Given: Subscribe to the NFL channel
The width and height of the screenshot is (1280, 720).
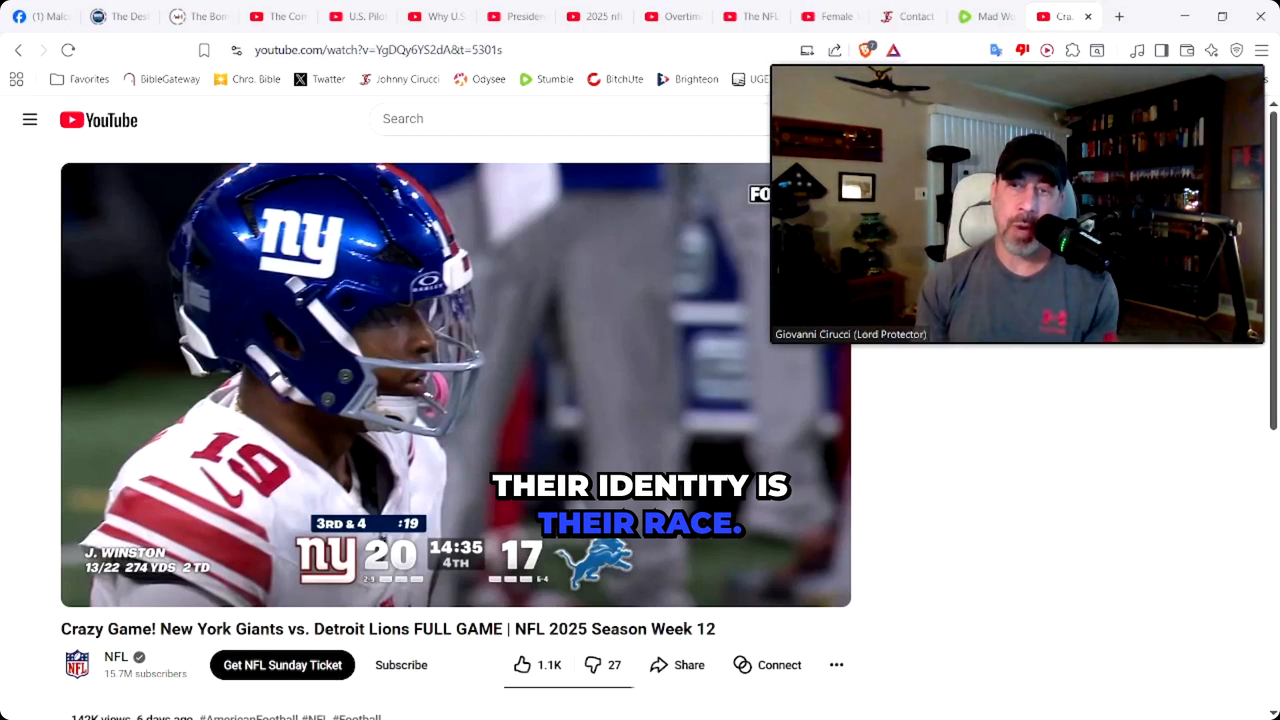Looking at the screenshot, I should 401,665.
